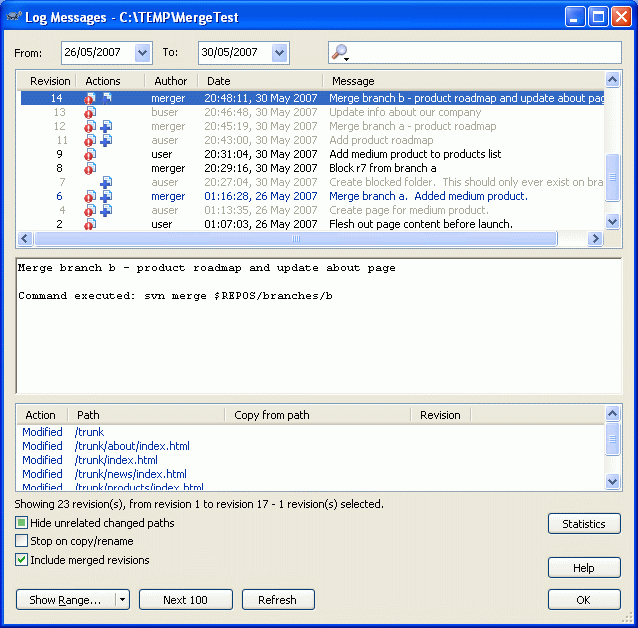Select revision 2 'Flesh out page content before launch.'
Image resolution: width=638 pixels, height=628 pixels.
point(312,224)
